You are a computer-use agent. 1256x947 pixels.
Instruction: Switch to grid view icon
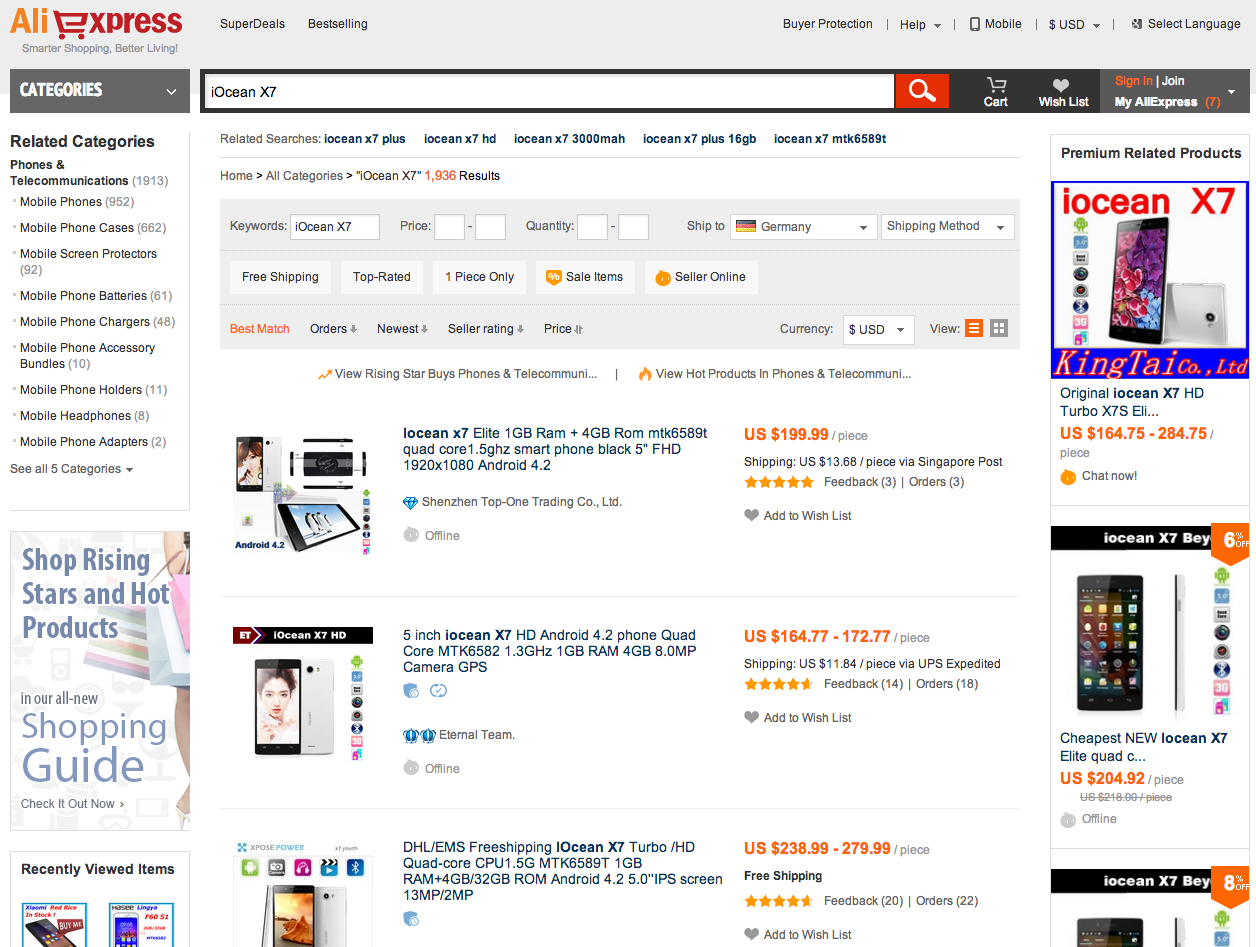999,328
